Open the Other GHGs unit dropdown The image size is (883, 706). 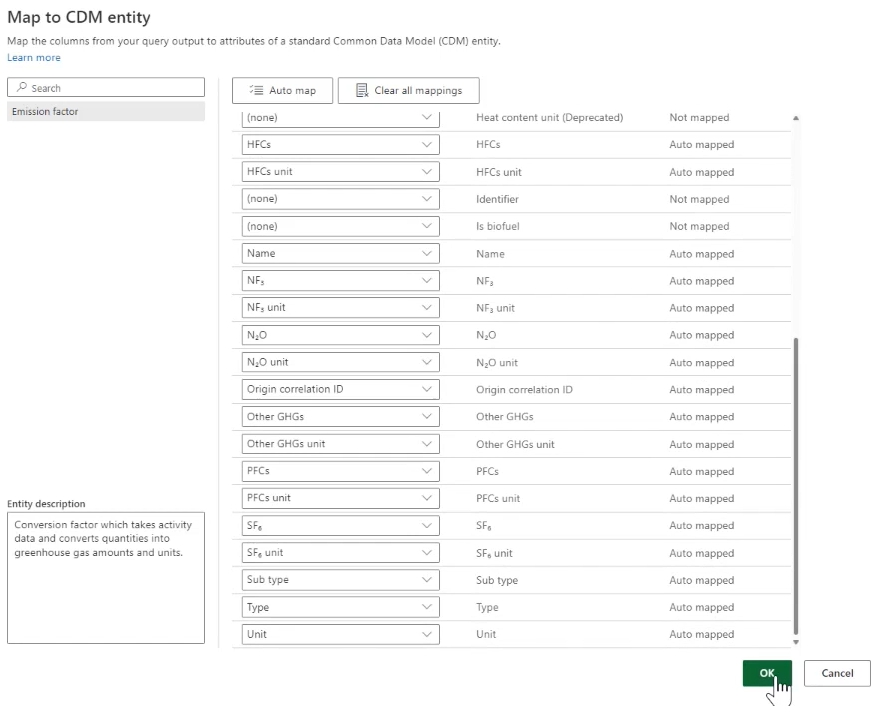[x=341, y=444]
